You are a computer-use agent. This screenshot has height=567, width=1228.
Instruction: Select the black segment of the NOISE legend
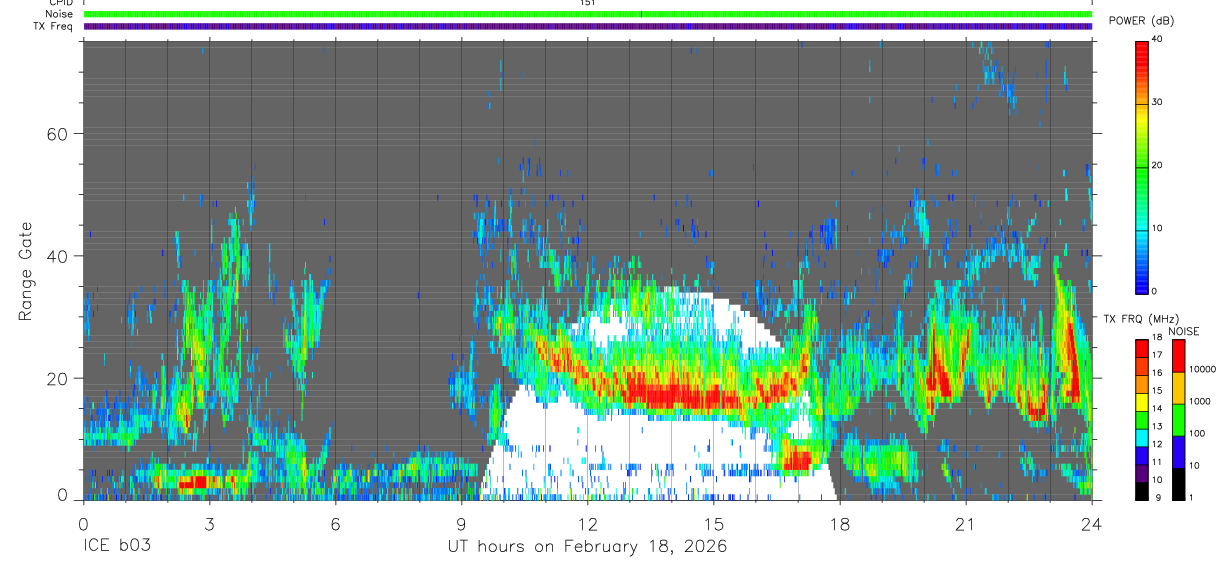tap(1177, 483)
